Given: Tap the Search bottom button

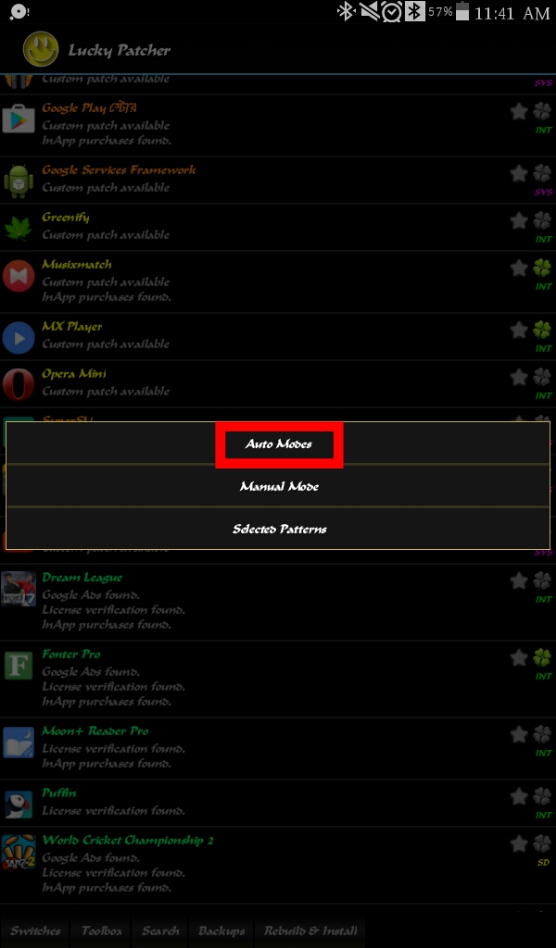Looking at the screenshot, I should pyautogui.click(x=160, y=931).
